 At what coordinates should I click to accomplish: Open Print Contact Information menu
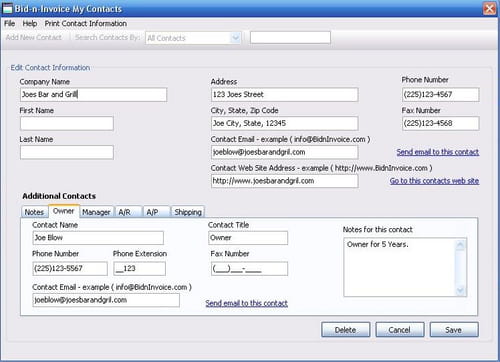coord(86,24)
